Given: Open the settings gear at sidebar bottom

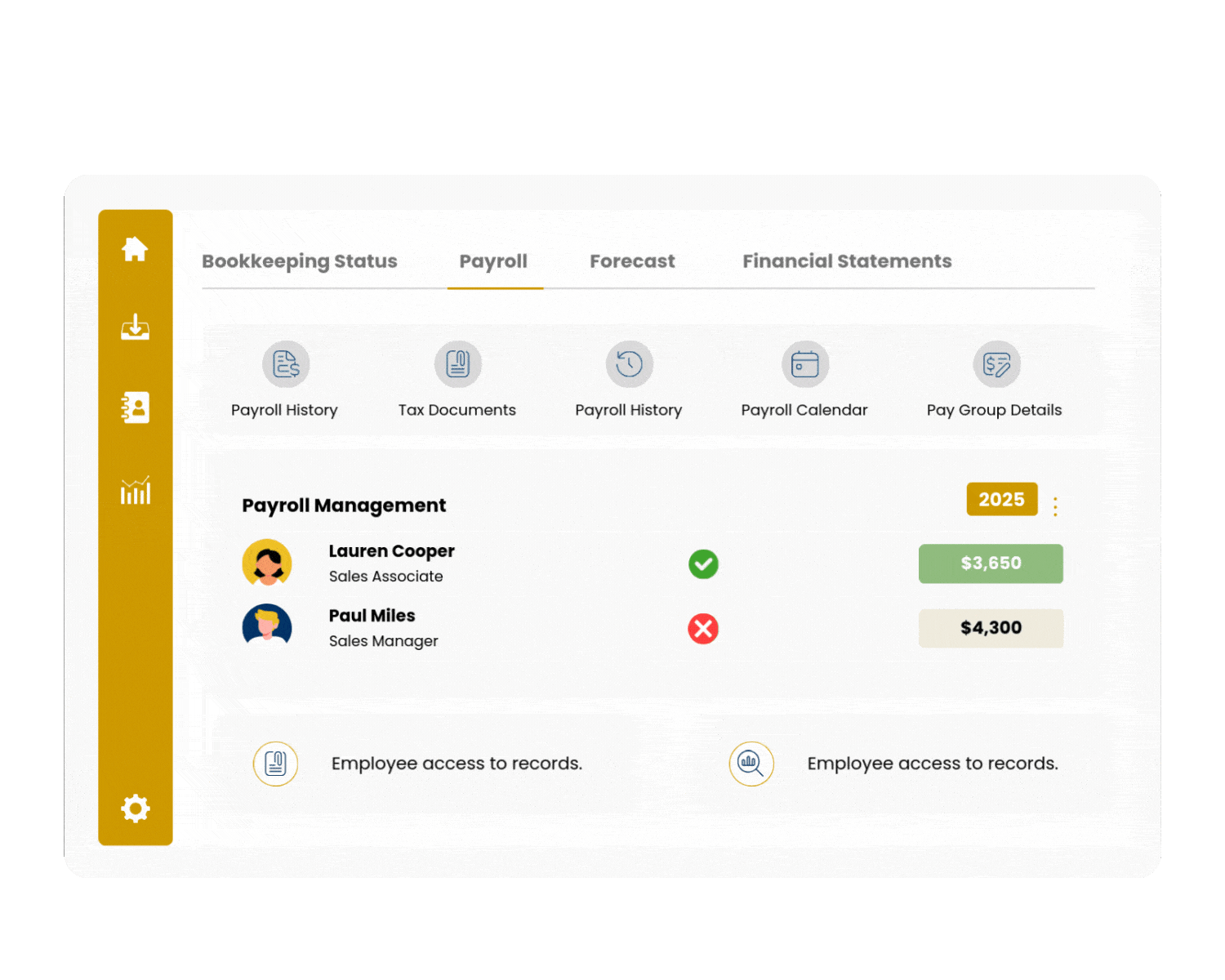Looking at the screenshot, I should point(135,808).
